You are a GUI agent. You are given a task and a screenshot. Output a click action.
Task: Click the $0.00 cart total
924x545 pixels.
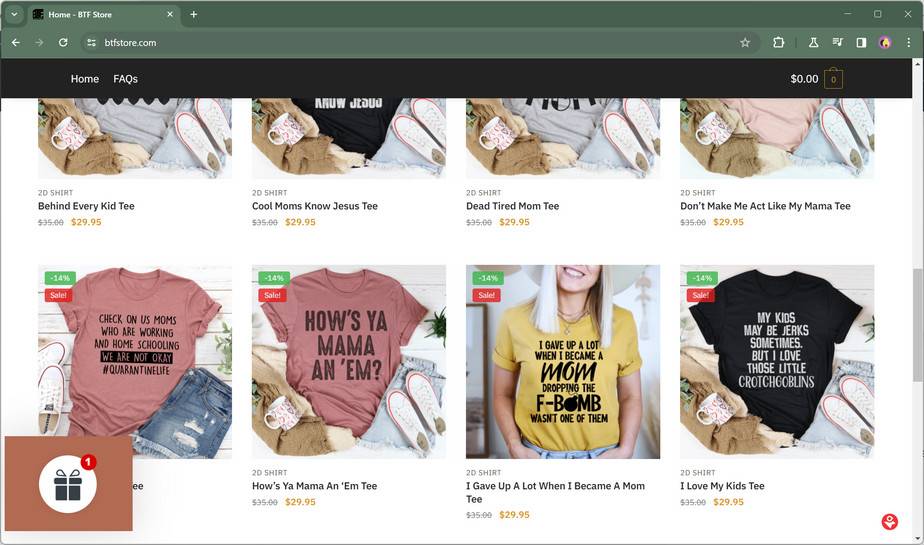point(804,79)
